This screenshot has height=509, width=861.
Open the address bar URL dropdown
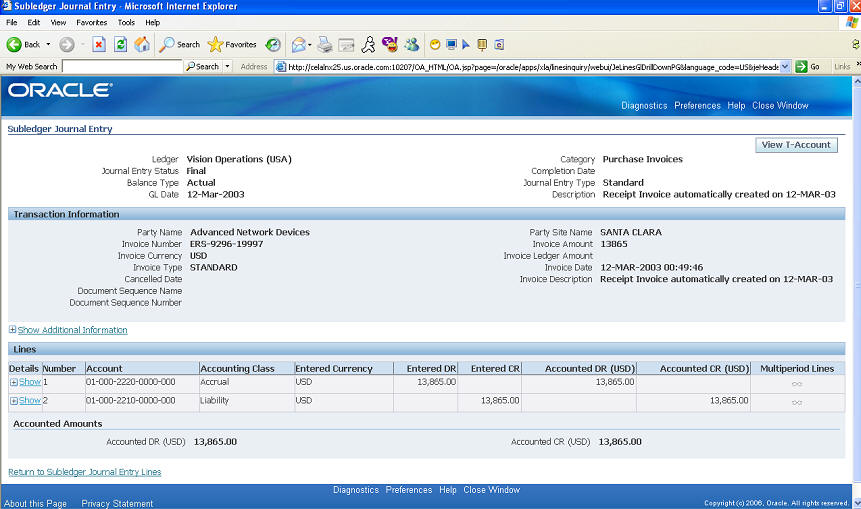[785, 67]
